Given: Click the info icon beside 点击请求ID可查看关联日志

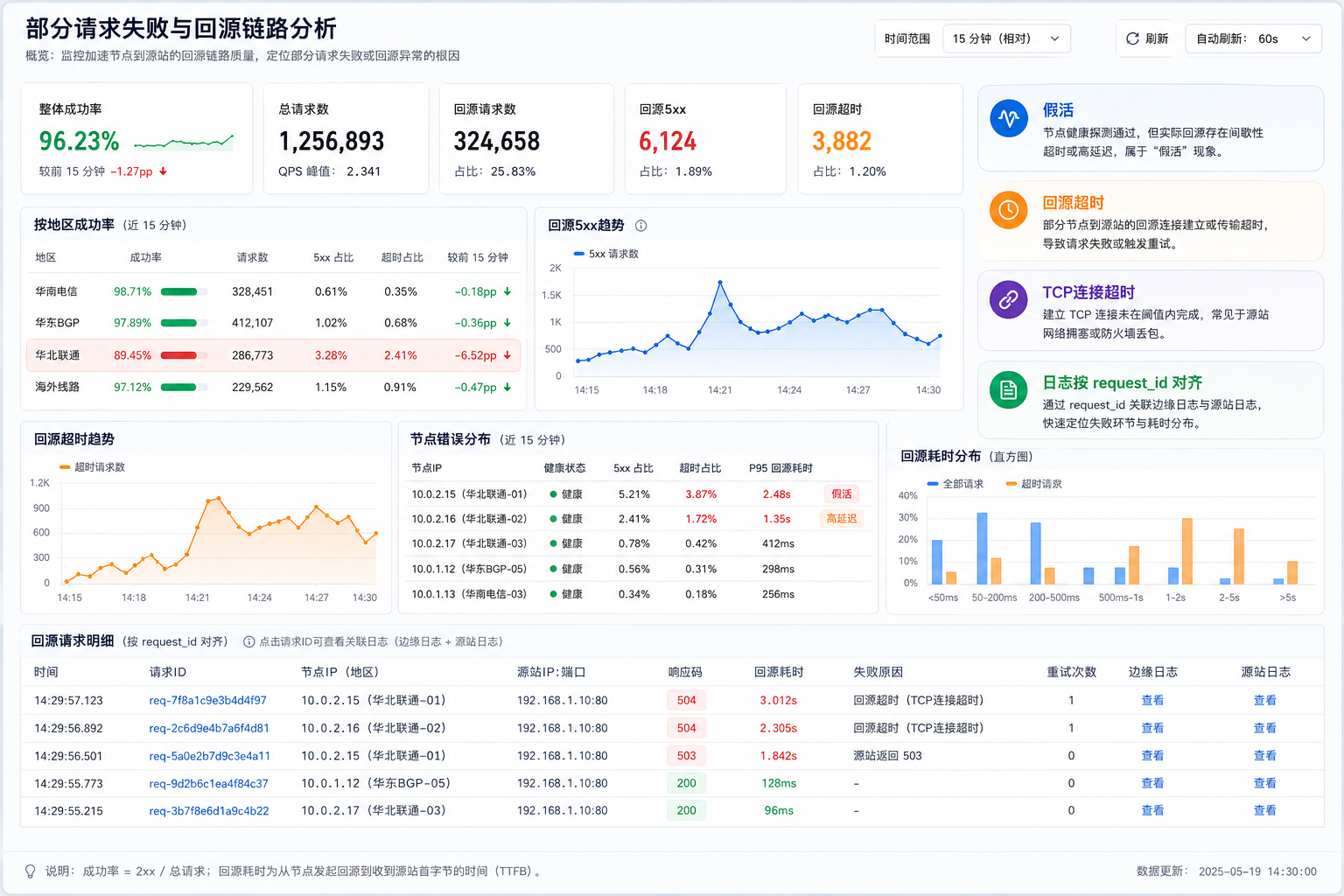Looking at the screenshot, I should point(248,642).
